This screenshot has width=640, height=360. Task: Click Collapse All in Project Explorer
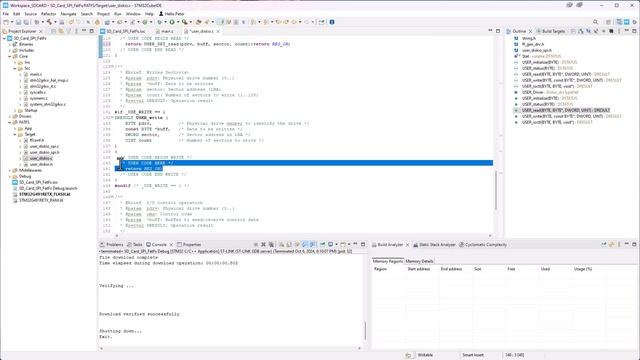click(53, 31)
